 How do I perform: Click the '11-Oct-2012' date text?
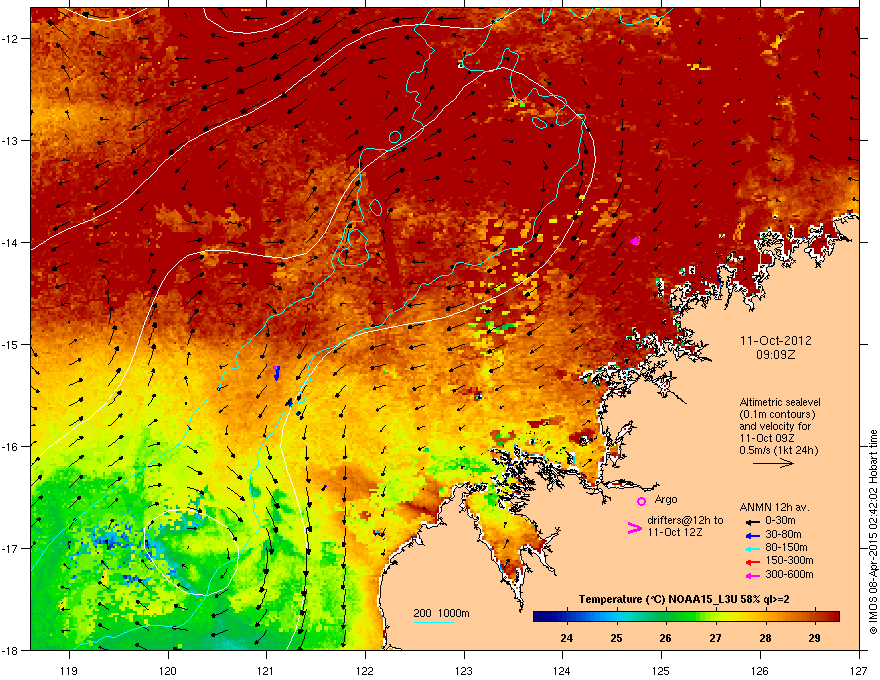(x=776, y=341)
